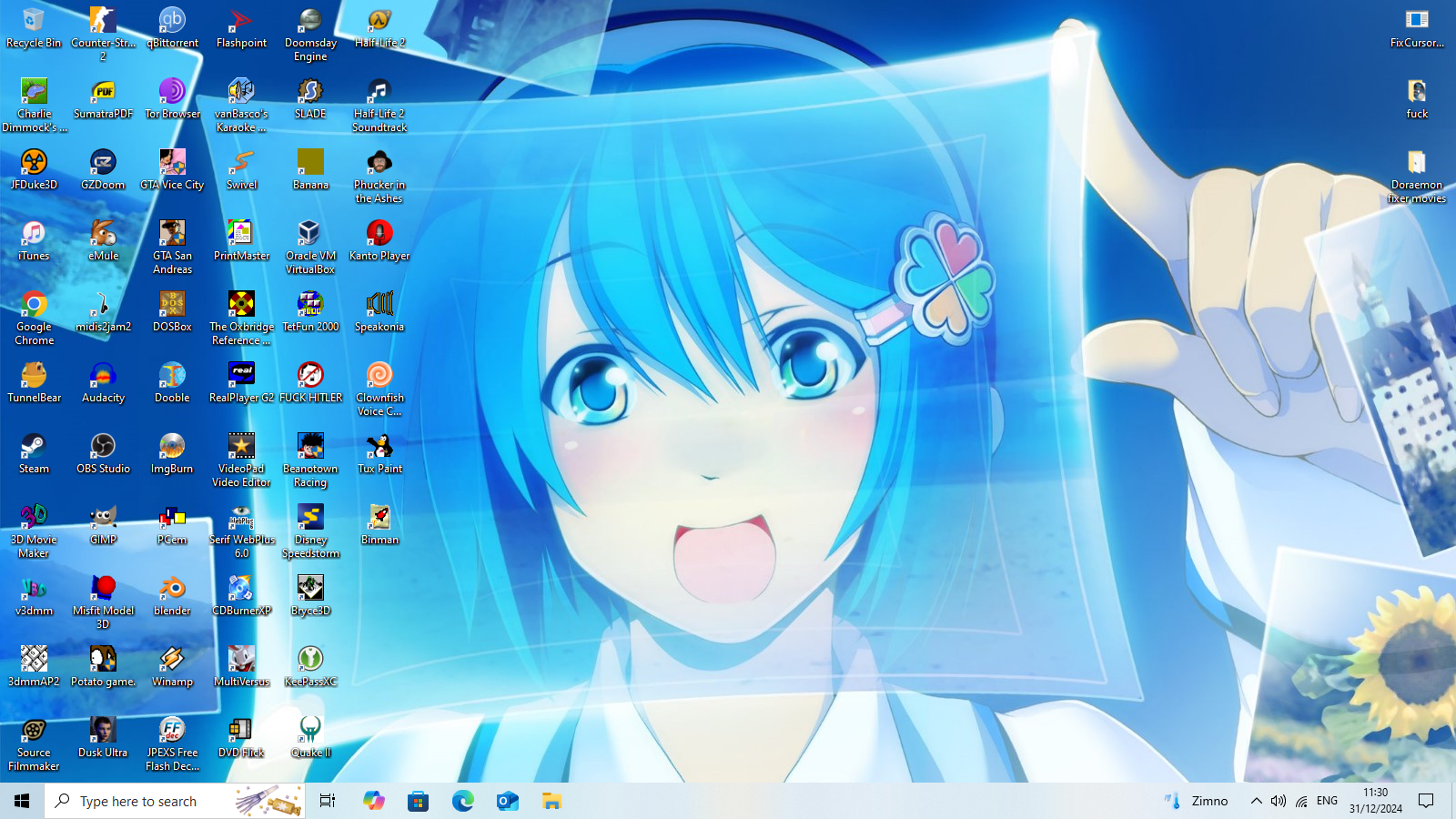Open VideoPad Video Editor shortcut
This screenshot has height=819, width=1456.
point(241,460)
